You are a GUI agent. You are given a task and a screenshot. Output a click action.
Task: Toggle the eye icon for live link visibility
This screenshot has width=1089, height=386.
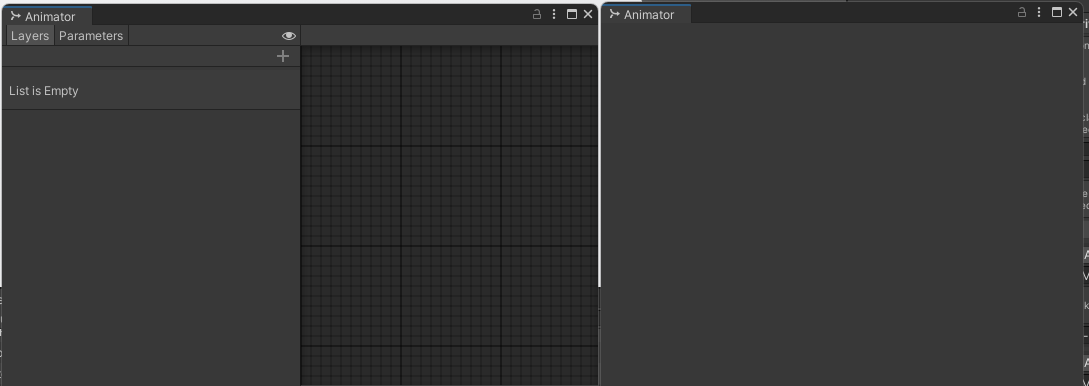coord(289,36)
